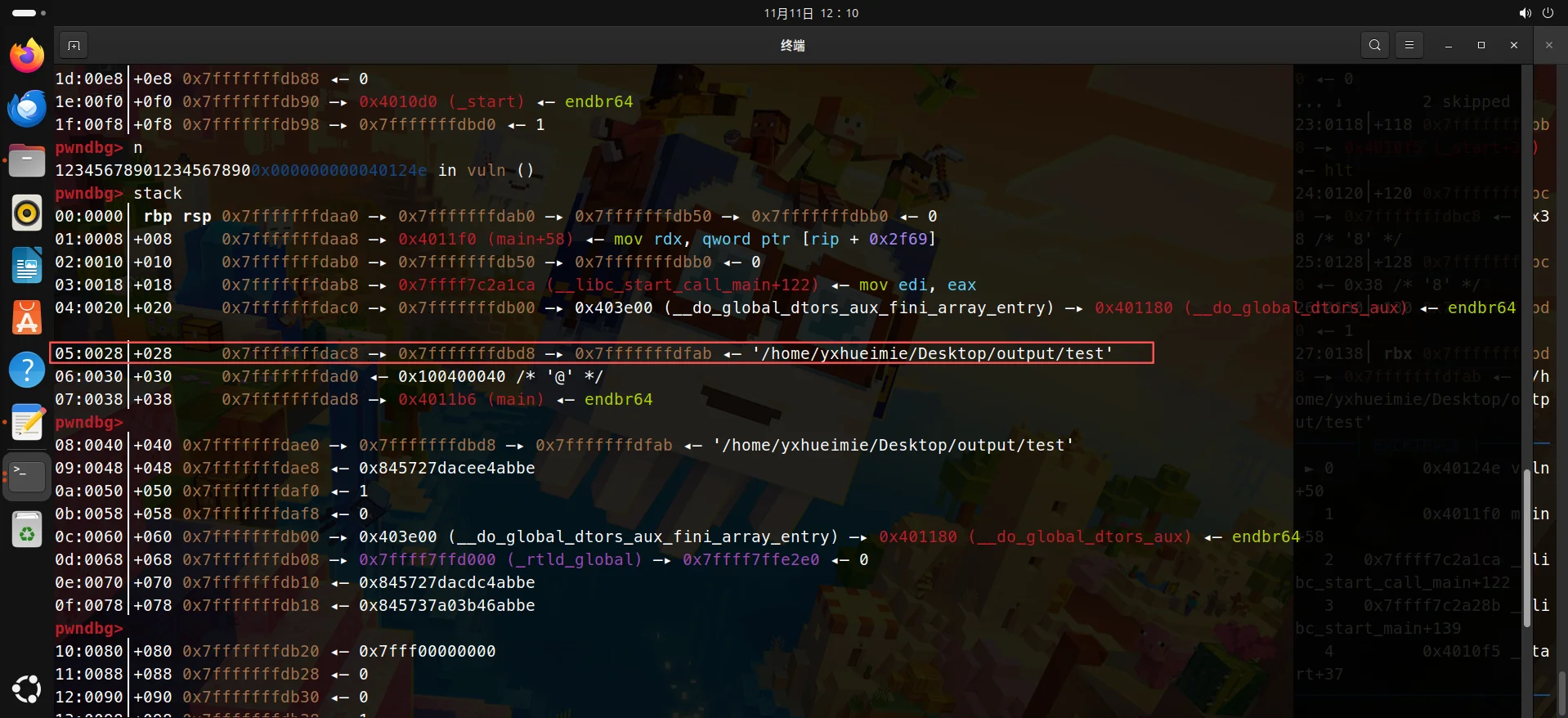Open a new terminal tab

point(74,46)
